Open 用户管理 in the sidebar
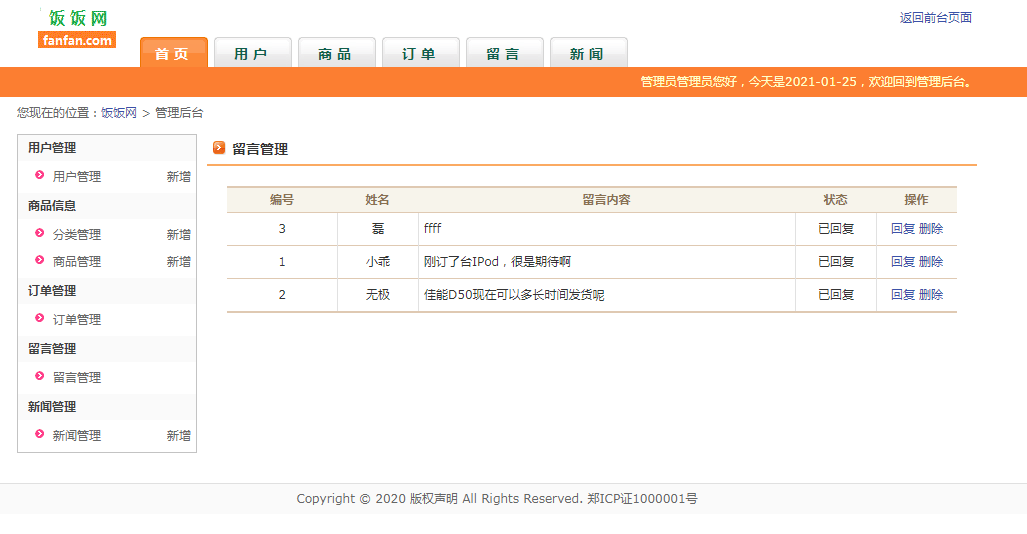This screenshot has width=1027, height=534. pyautogui.click(x=77, y=176)
